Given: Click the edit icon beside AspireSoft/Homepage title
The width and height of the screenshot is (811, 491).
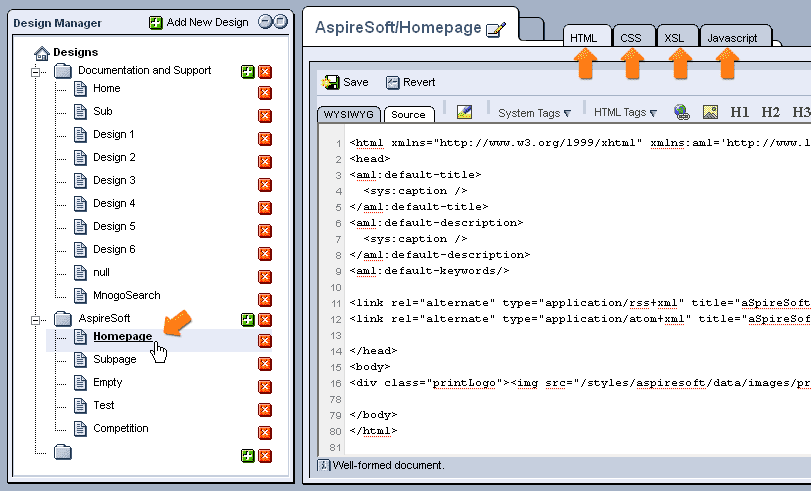Looking at the screenshot, I should click(496, 30).
